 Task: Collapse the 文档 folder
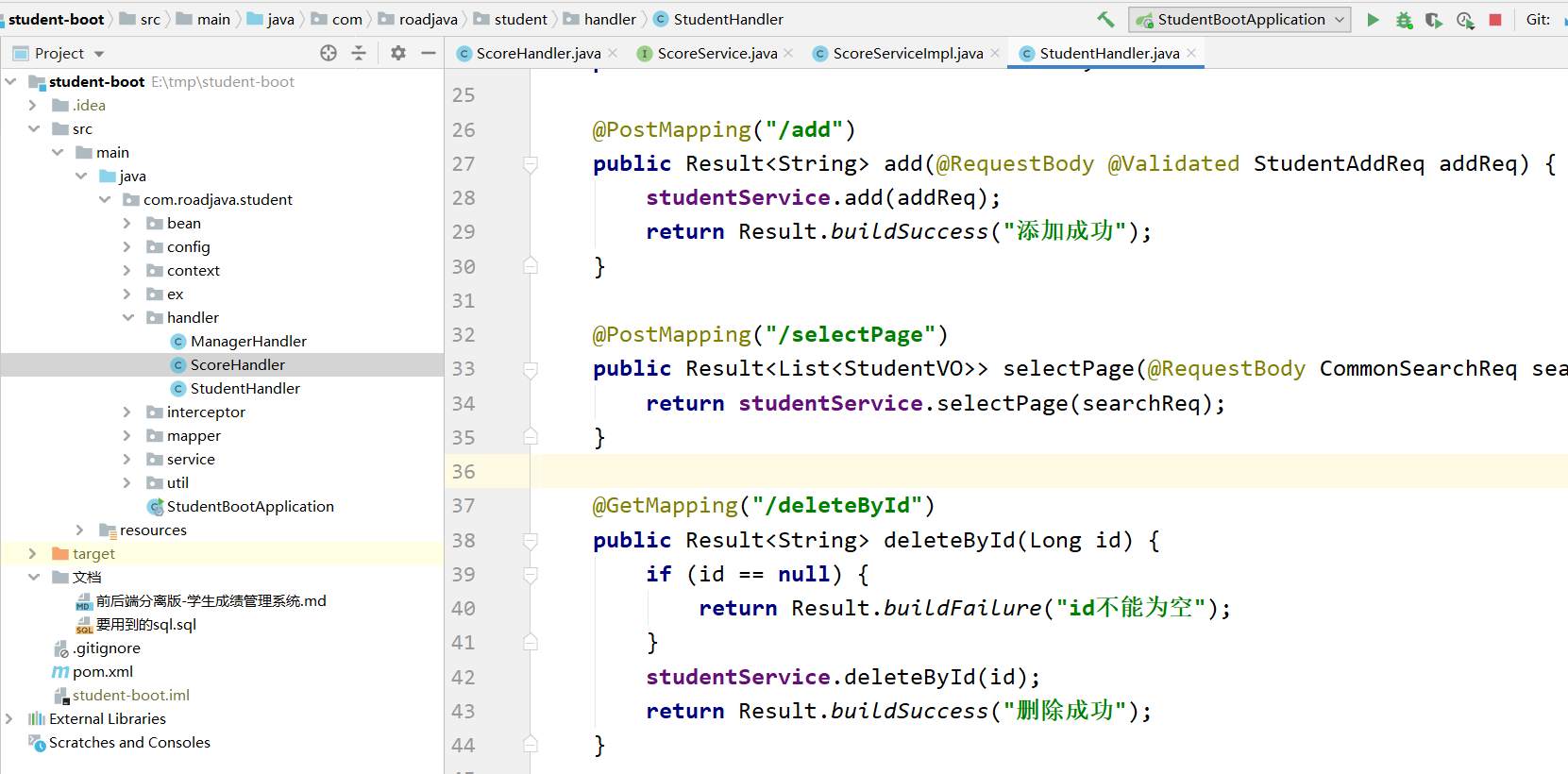(34, 578)
